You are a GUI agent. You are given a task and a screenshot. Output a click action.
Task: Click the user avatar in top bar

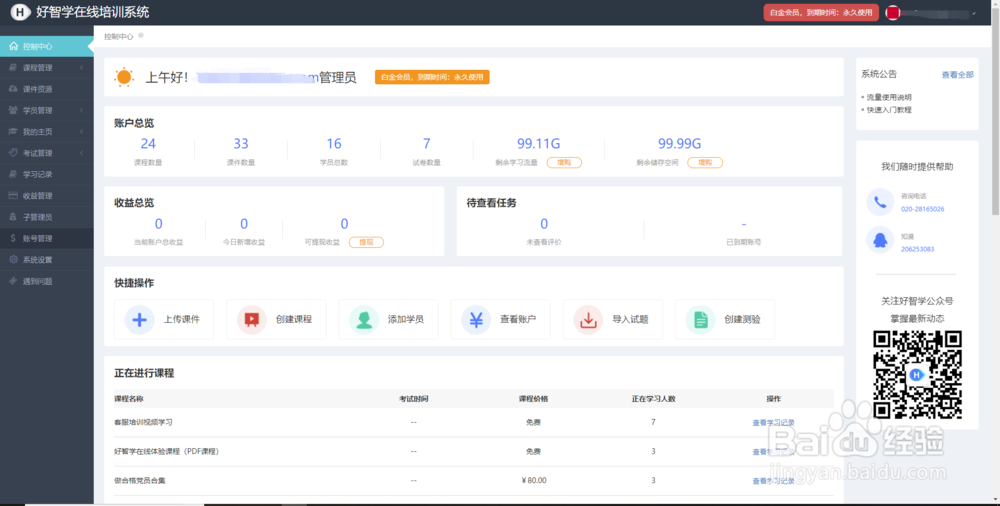[x=893, y=12]
